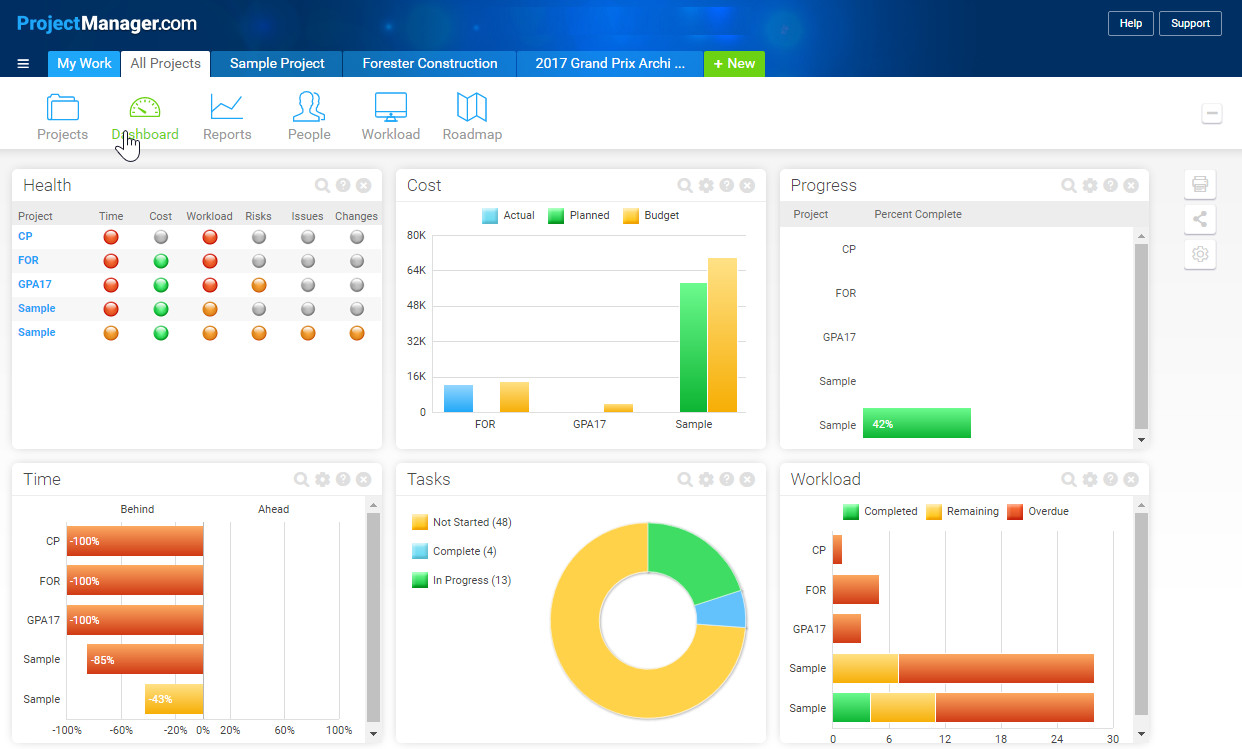Search within the Health widget
The height and width of the screenshot is (749, 1242).
[x=322, y=185]
